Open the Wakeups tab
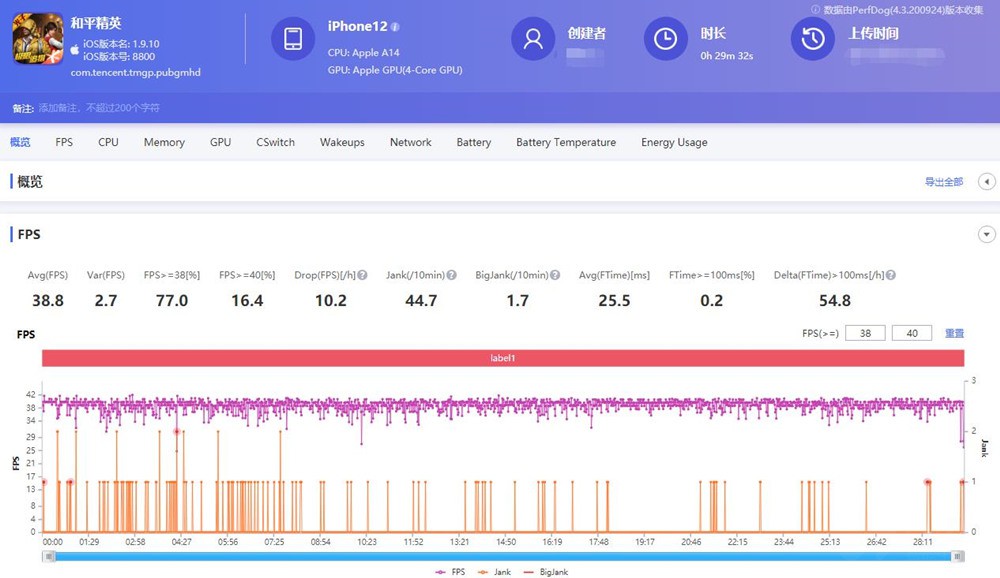Viewport: 1000px width, 578px height. (342, 142)
